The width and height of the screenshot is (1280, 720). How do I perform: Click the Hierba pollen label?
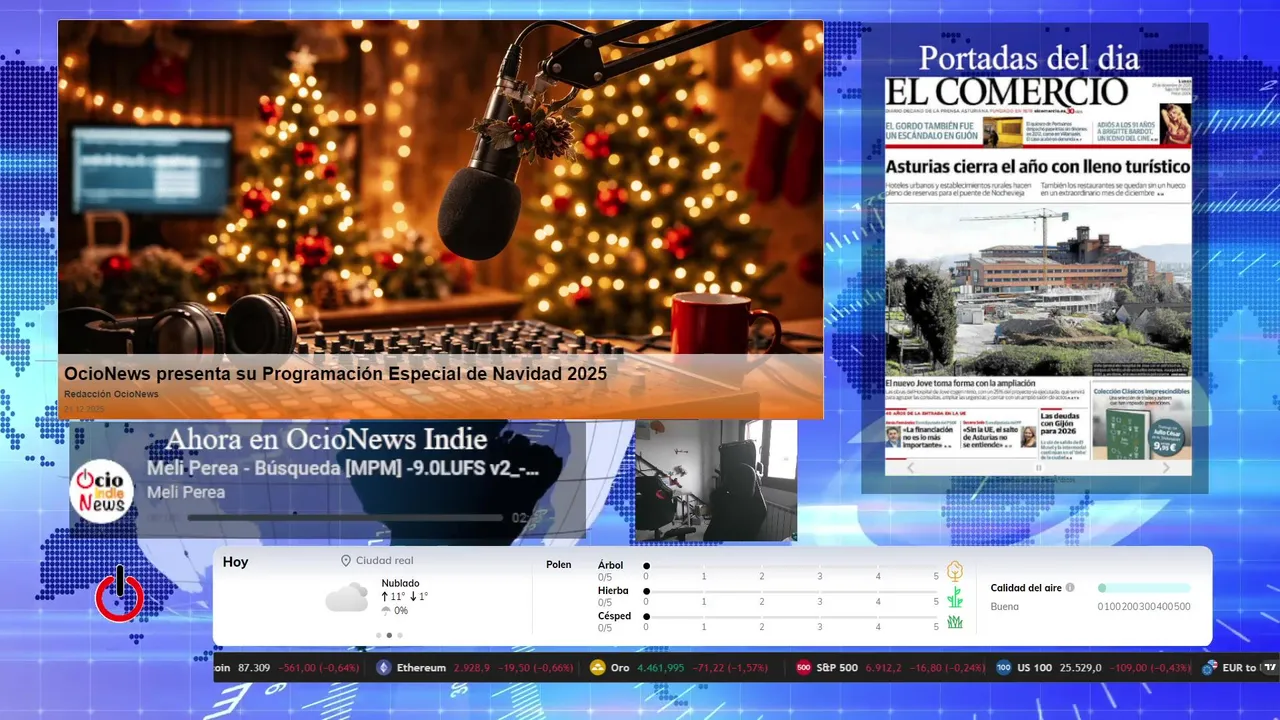tap(613, 591)
